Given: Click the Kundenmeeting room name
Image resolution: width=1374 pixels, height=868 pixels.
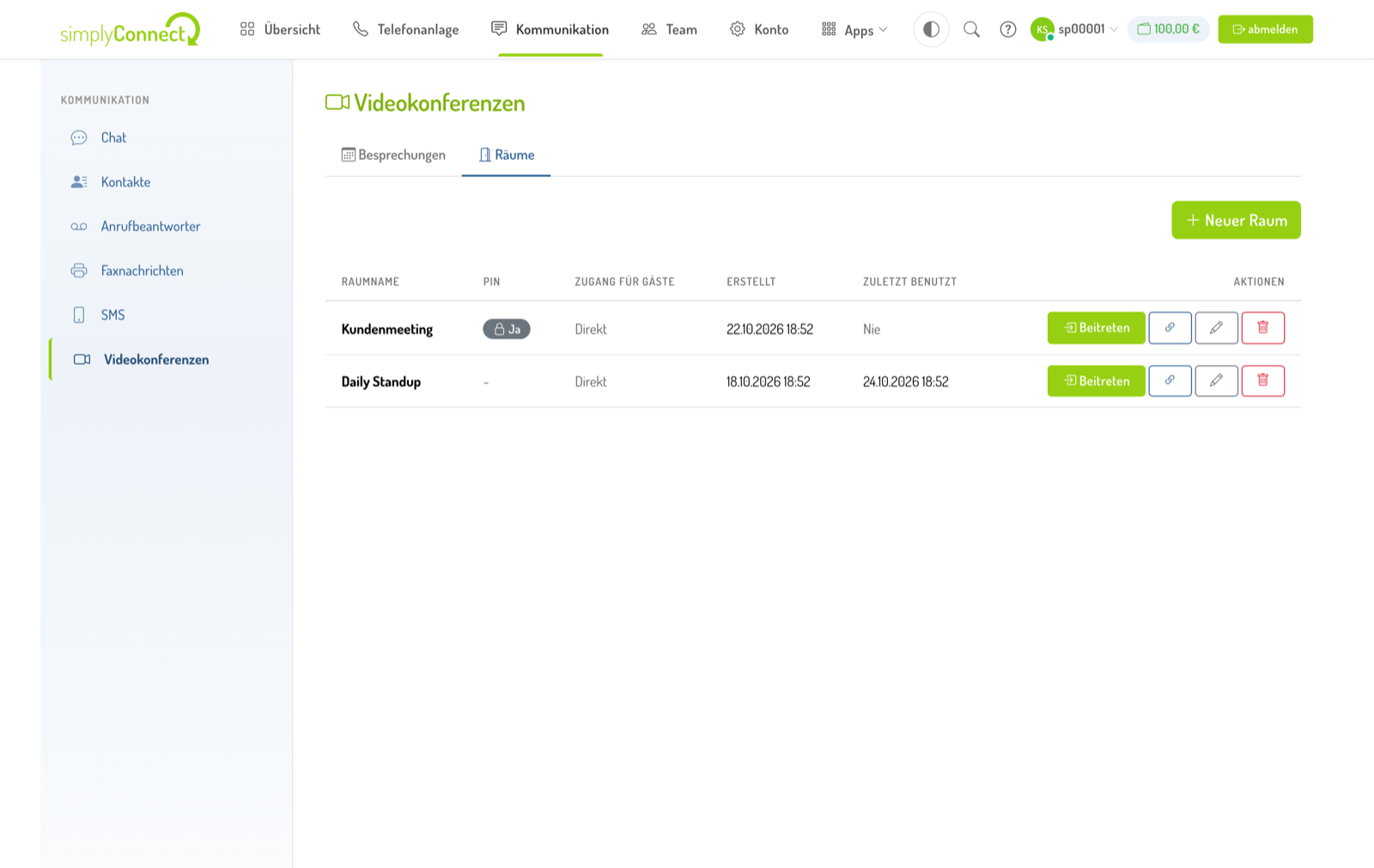Looking at the screenshot, I should pyautogui.click(x=387, y=330).
